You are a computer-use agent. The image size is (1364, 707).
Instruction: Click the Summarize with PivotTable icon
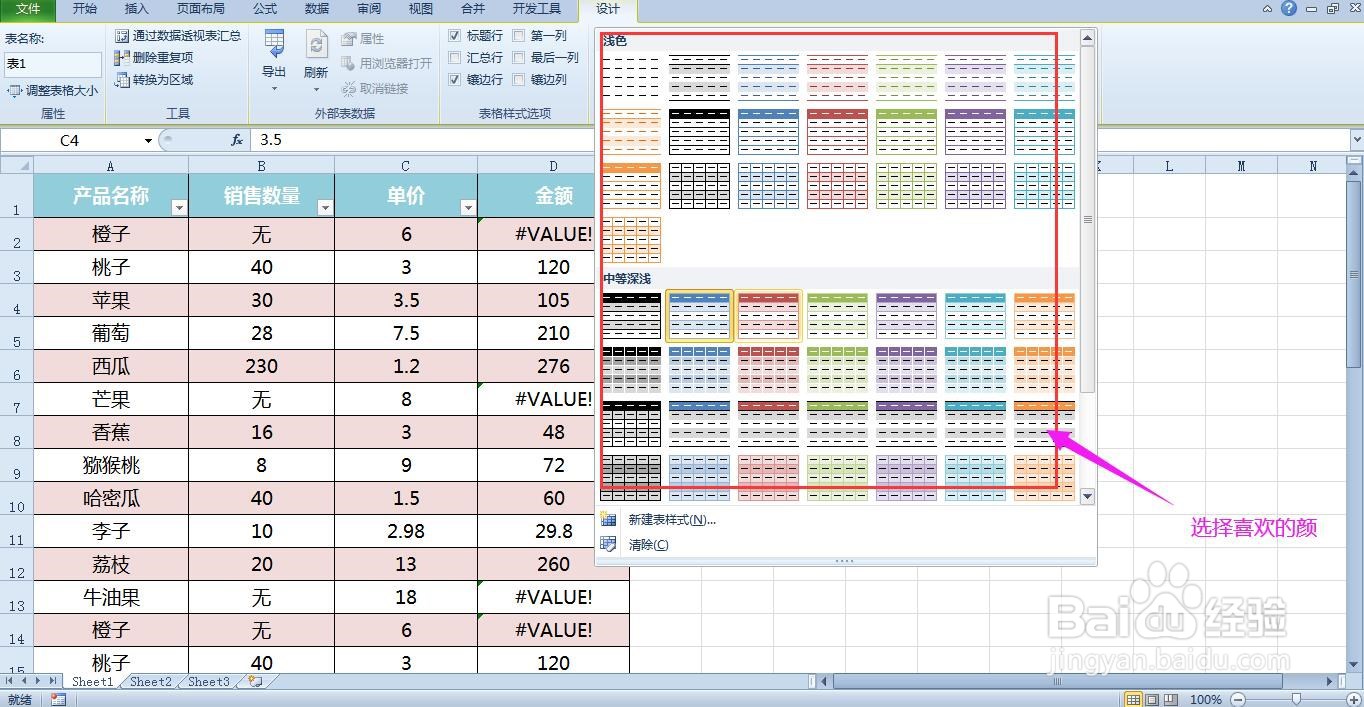122,36
